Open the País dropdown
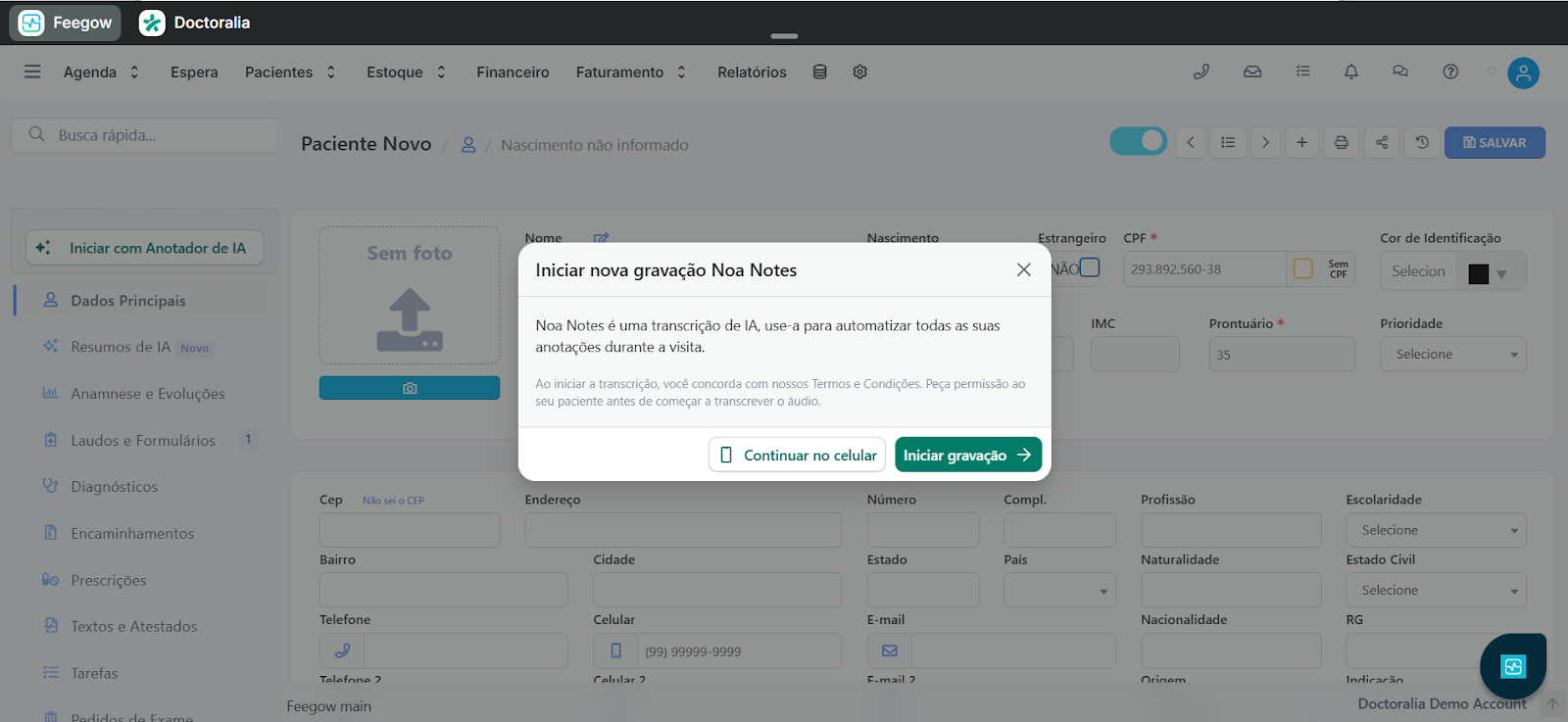1568x722 pixels. click(x=1059, y=590)
